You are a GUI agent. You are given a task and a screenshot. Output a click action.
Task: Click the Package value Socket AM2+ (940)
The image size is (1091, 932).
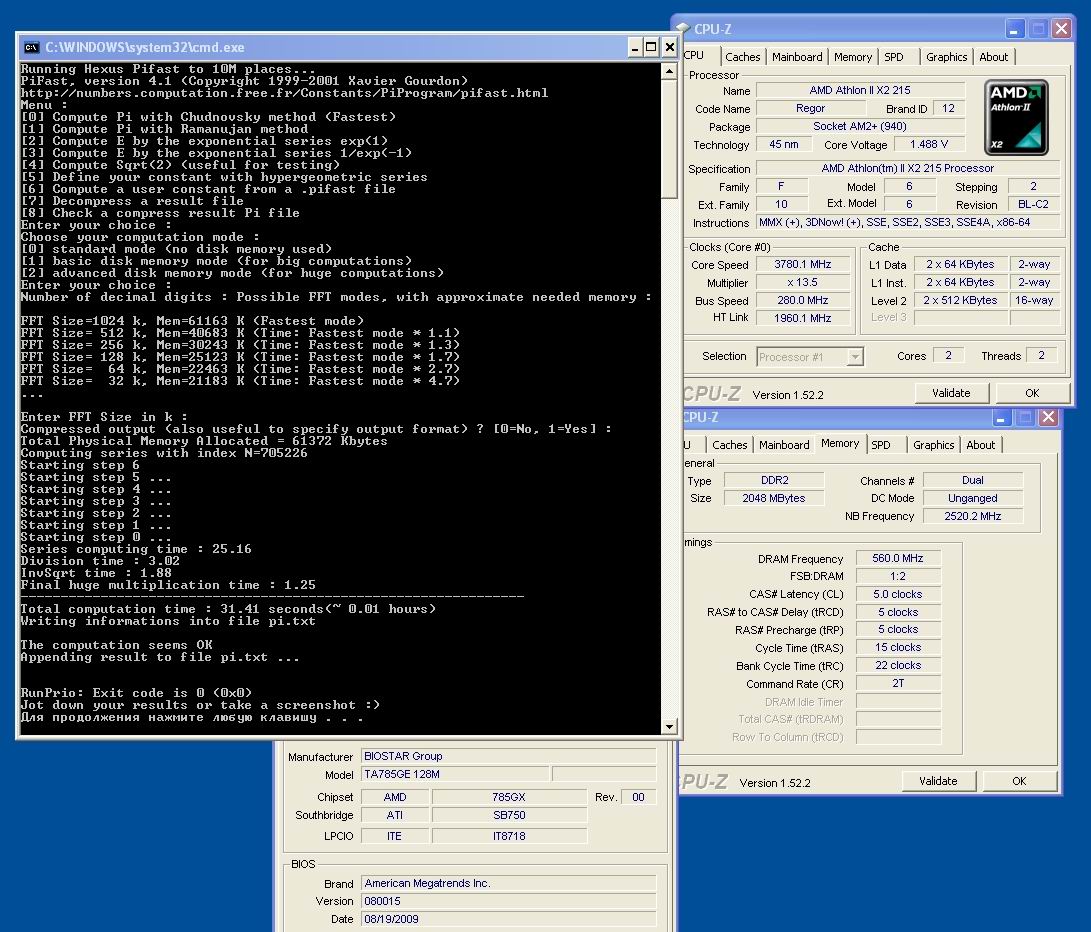click(x=860, y=127)
